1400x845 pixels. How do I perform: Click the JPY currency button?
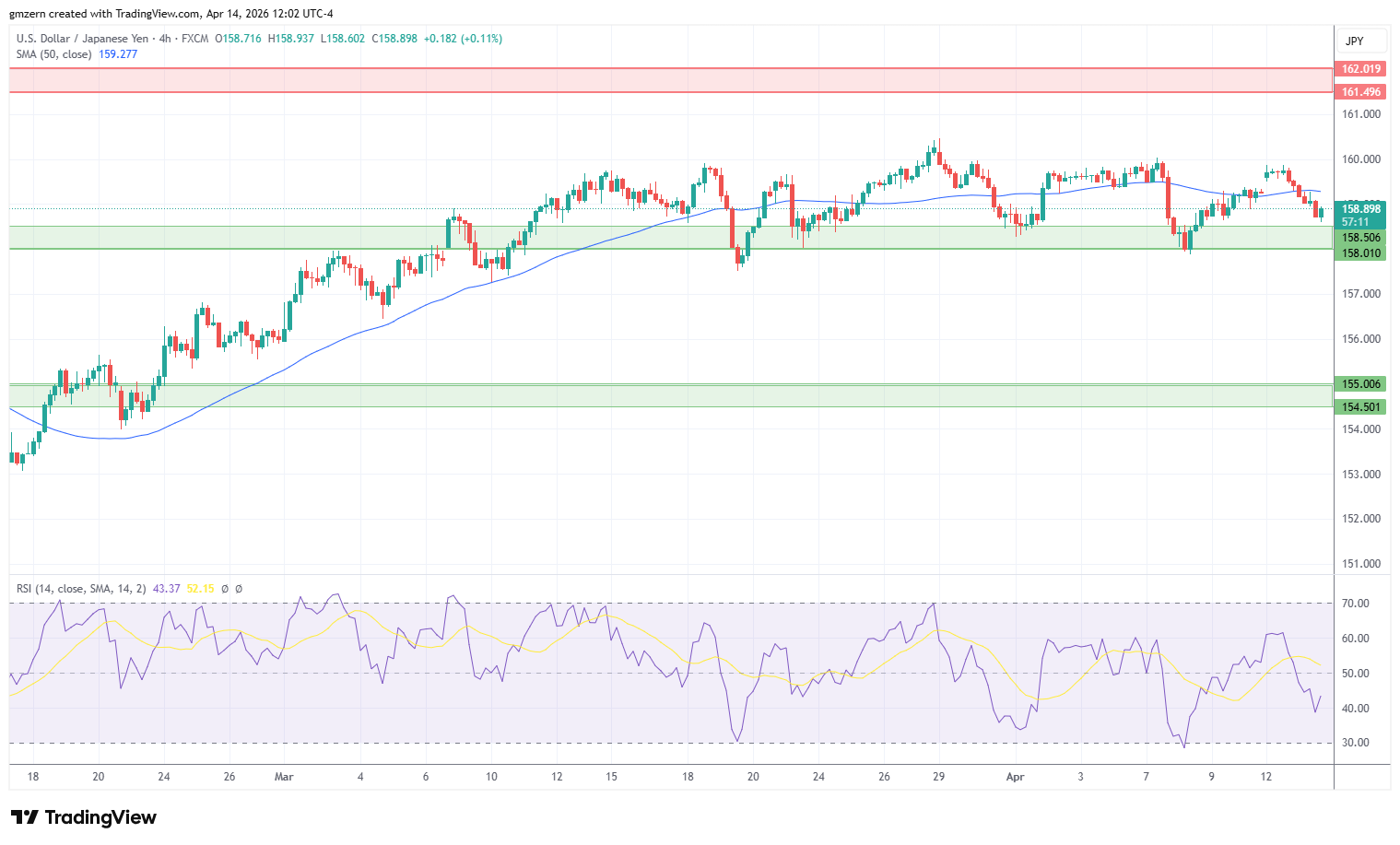click(1361, 41)
